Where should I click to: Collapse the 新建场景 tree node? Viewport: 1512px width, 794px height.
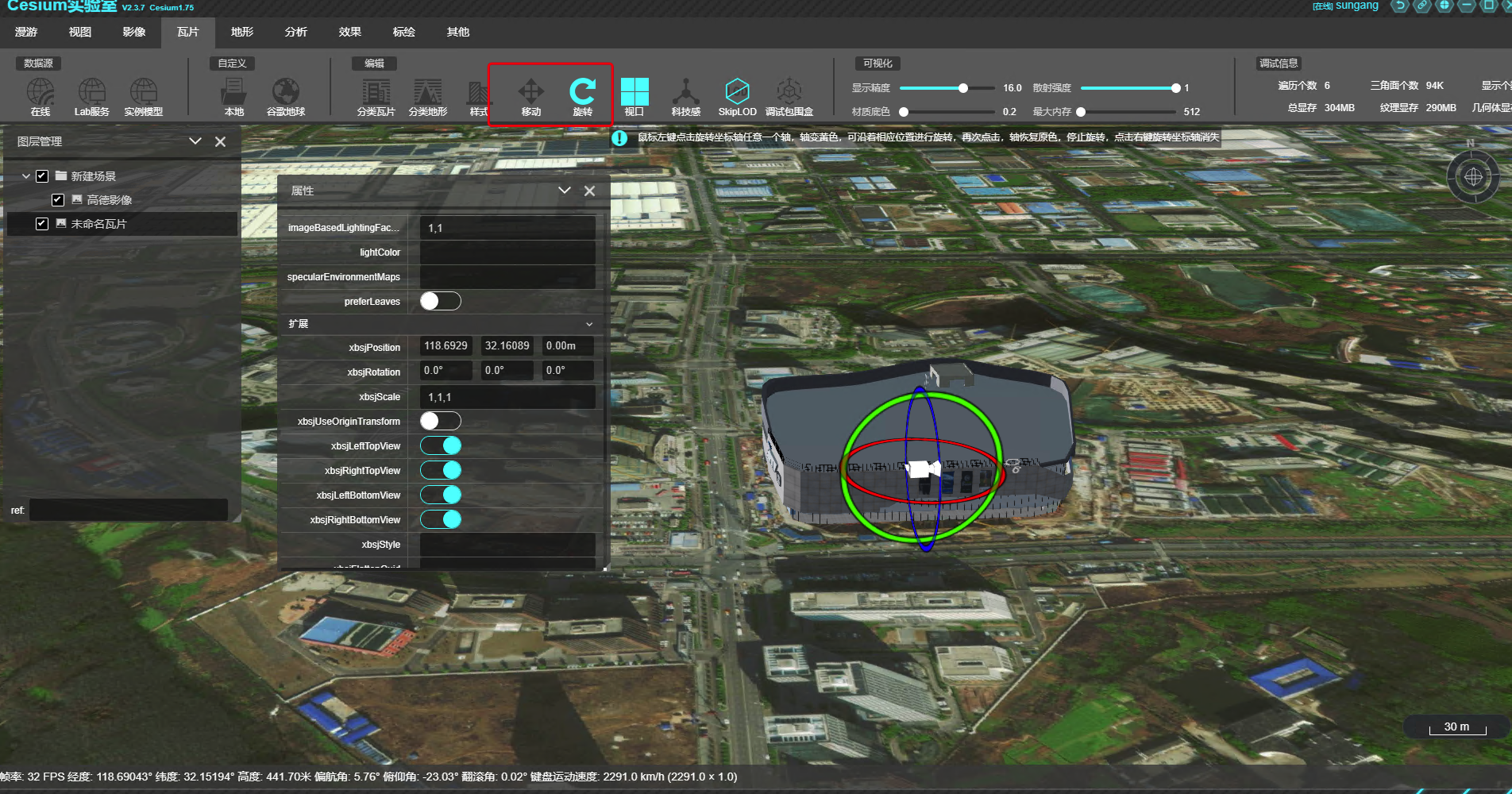click(26, 176)
